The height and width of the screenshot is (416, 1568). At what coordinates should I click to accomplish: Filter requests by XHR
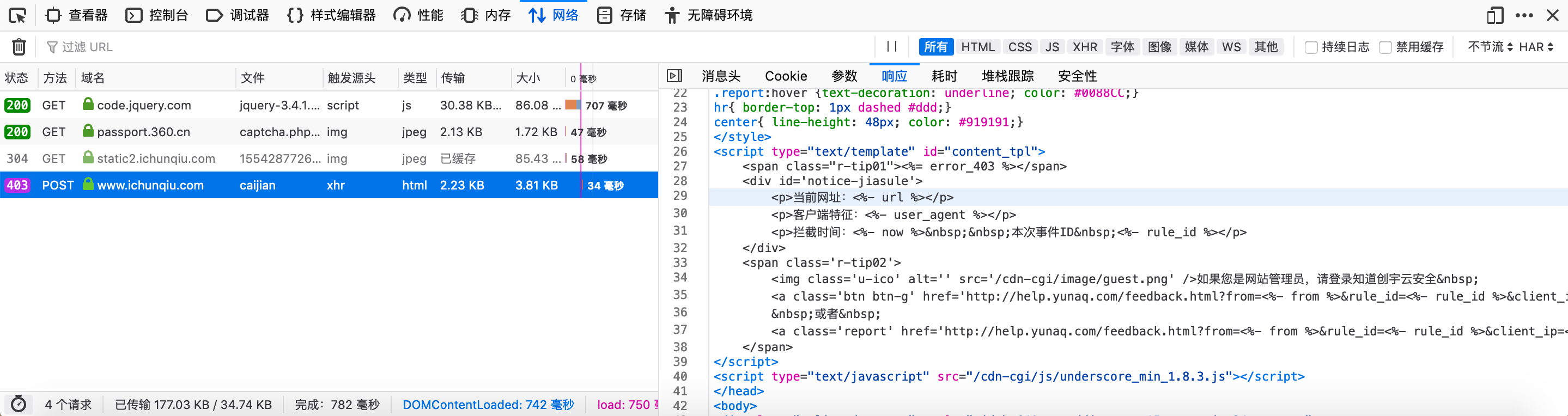[x=1085, y=47]
